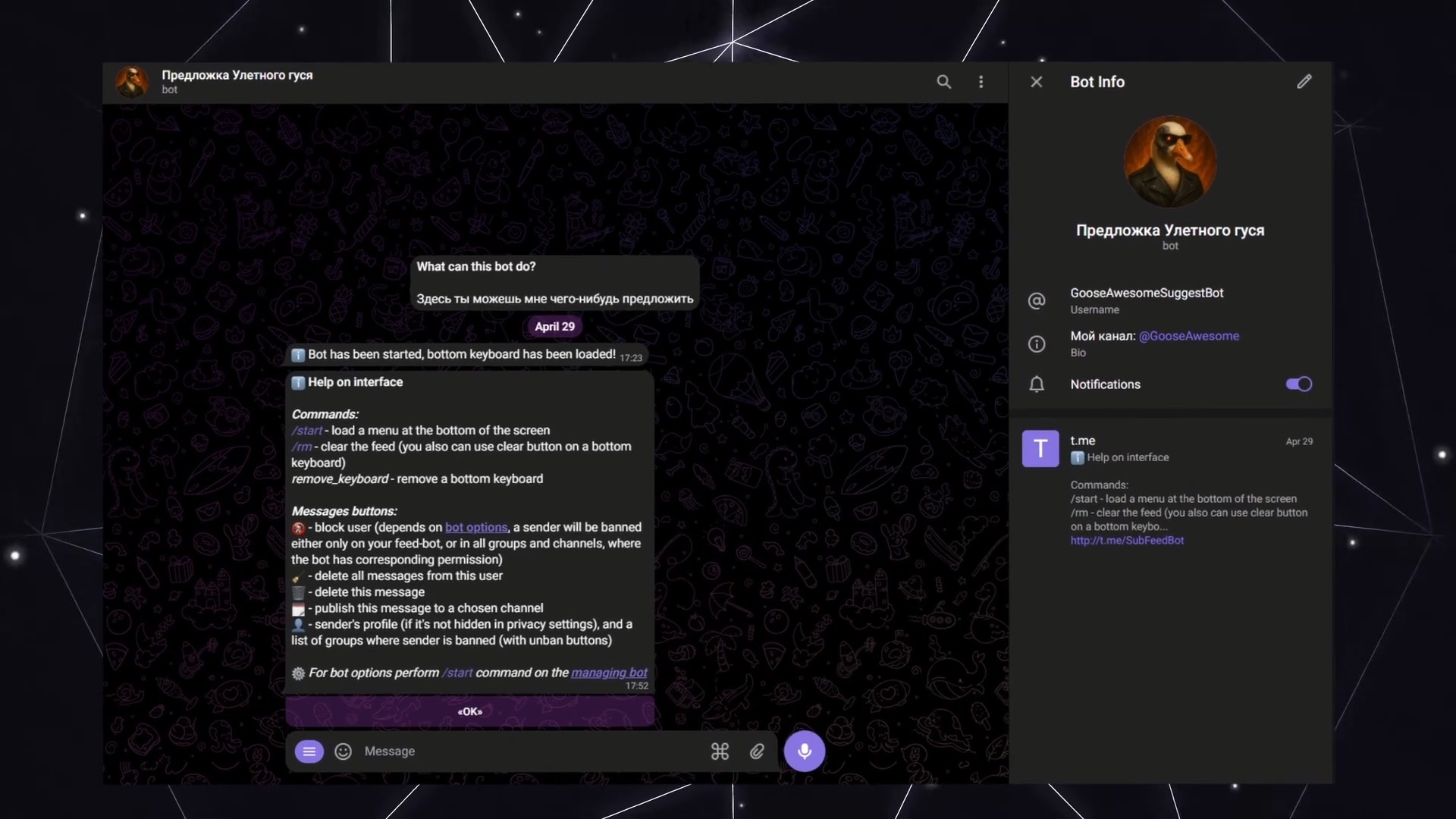1456x819 pixels.
Task: Click the /rm command in message
Action: click(300, 447)
